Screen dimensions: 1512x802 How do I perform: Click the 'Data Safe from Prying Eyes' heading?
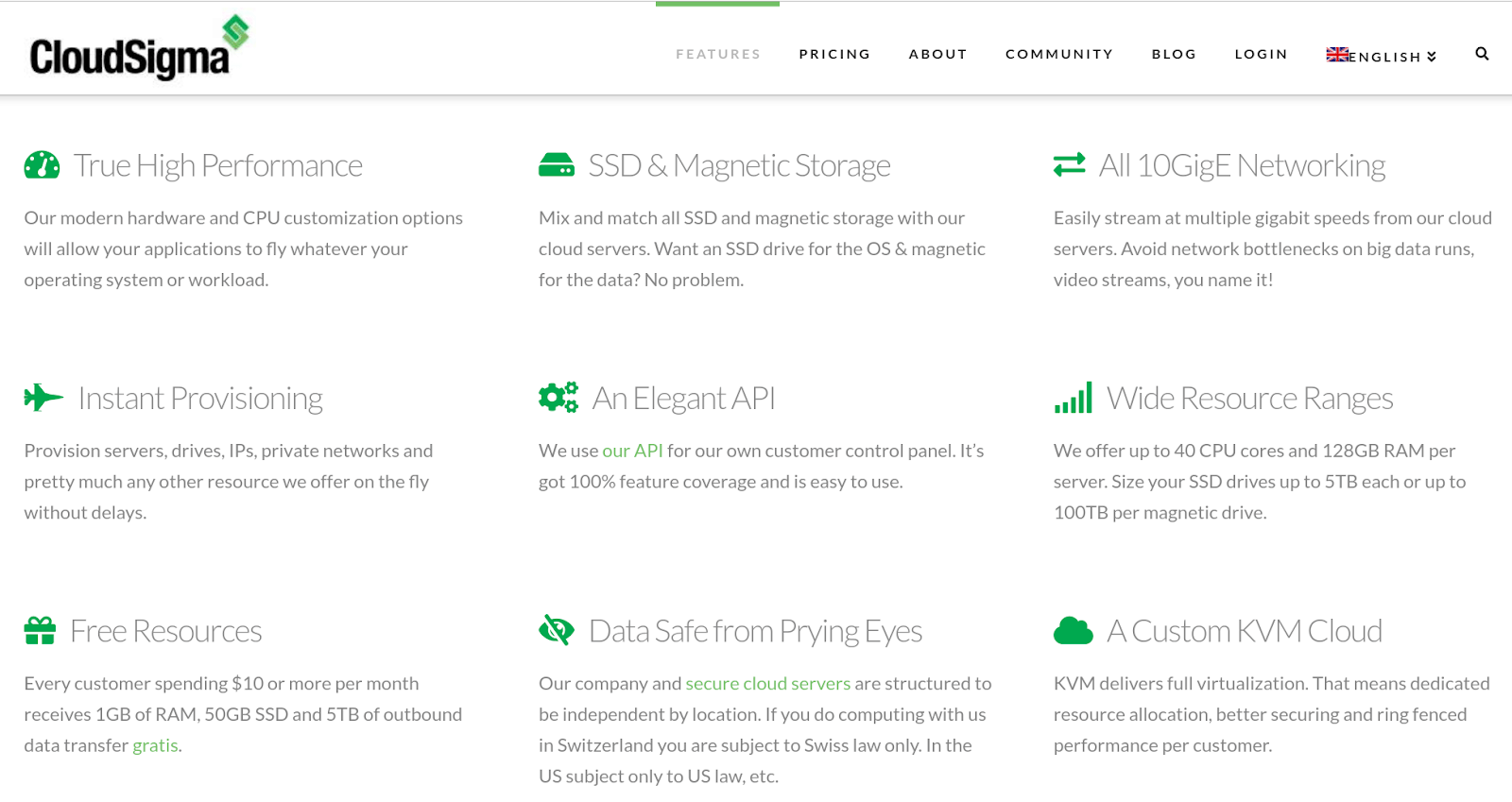coord(755,630)
